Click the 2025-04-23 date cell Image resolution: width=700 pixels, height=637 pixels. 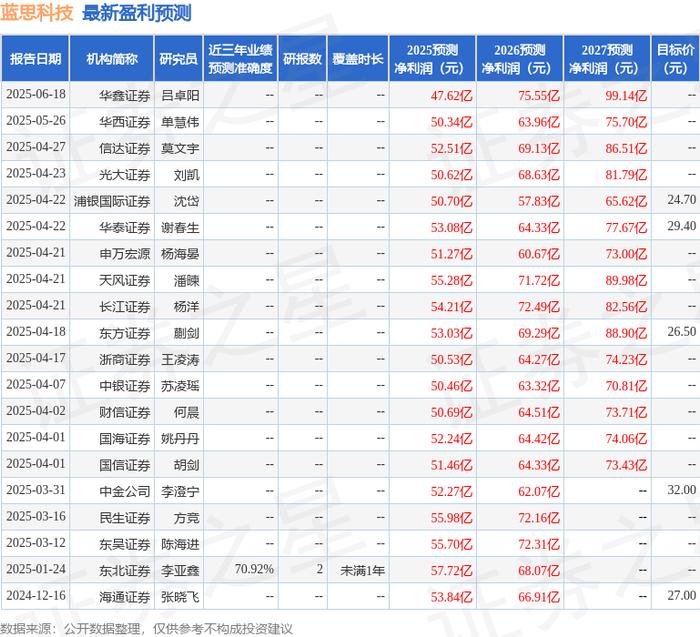click(36, 174)
